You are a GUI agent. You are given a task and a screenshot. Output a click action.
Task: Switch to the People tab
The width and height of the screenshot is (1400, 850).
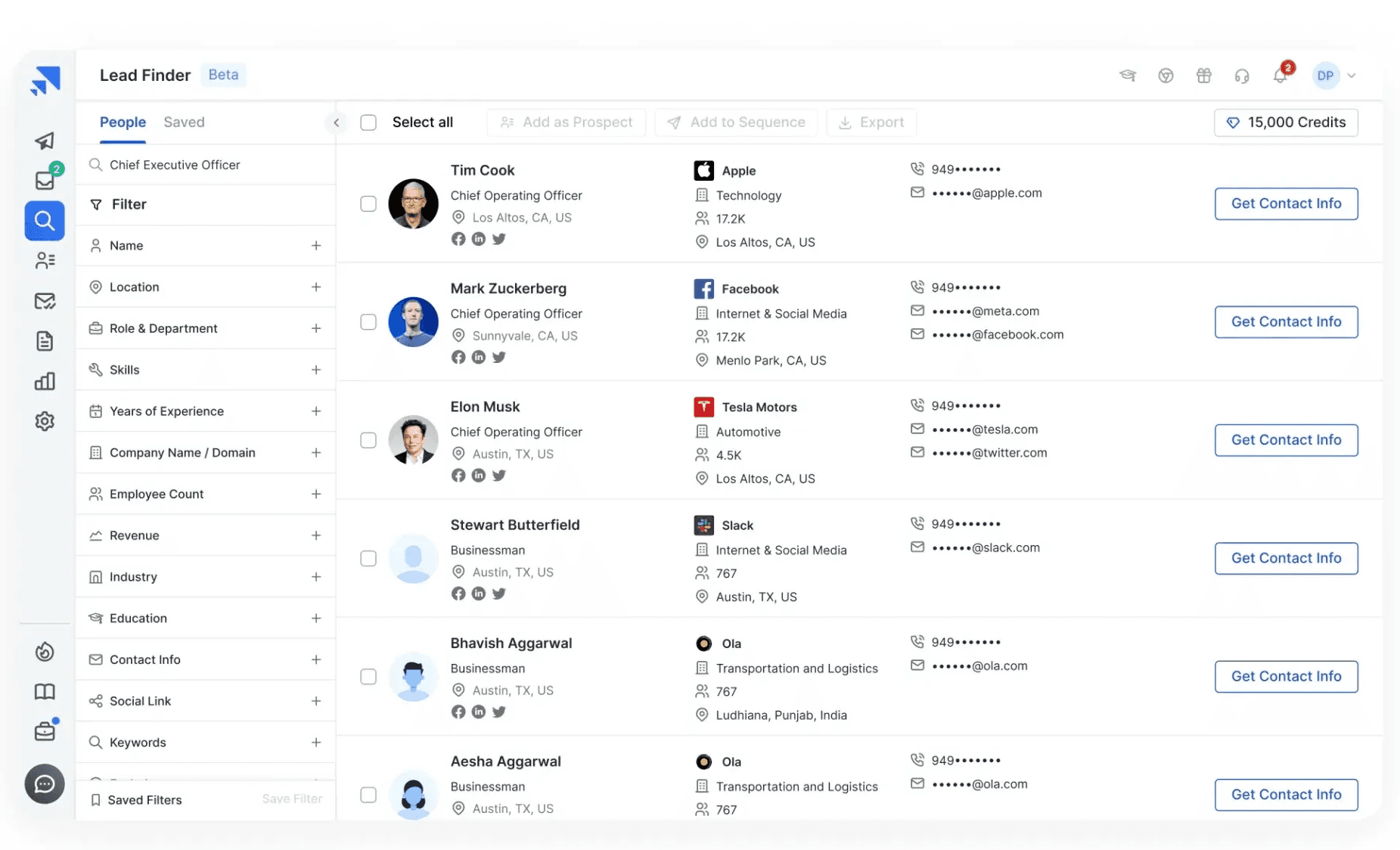click(123, 123)
